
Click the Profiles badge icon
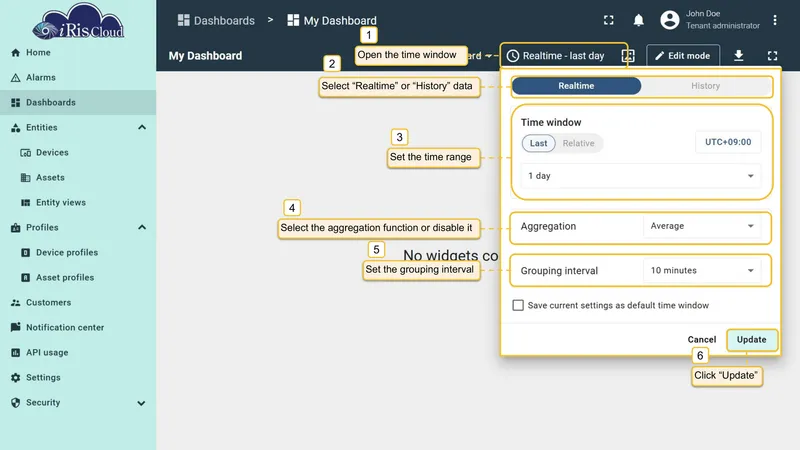click(x=16, y=228)
